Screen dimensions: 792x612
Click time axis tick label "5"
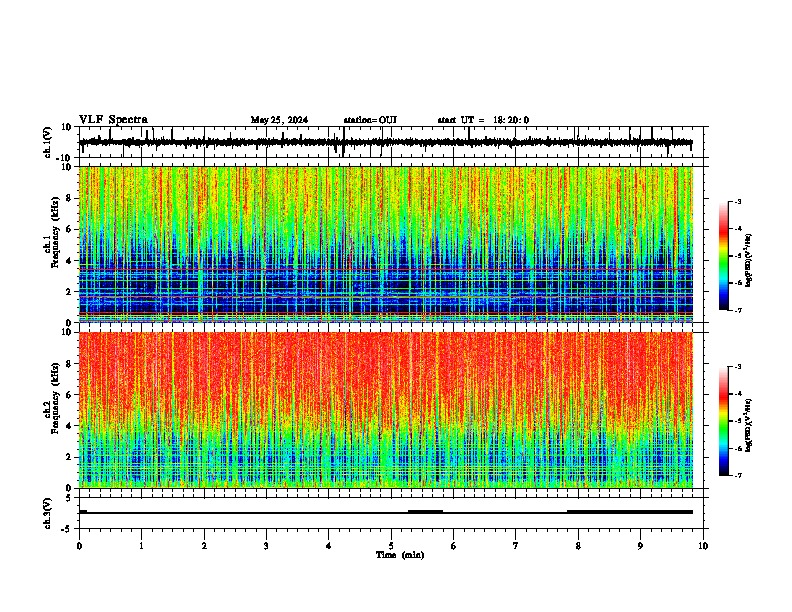pyautogui.click(x=391, y=546)
